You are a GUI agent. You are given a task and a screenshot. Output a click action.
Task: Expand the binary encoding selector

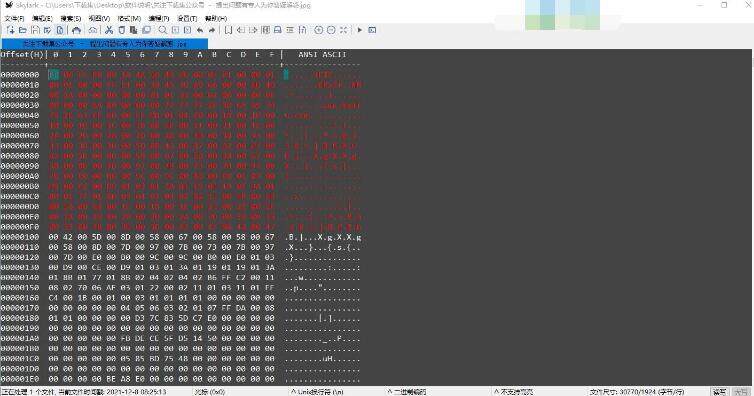(407, 392)
